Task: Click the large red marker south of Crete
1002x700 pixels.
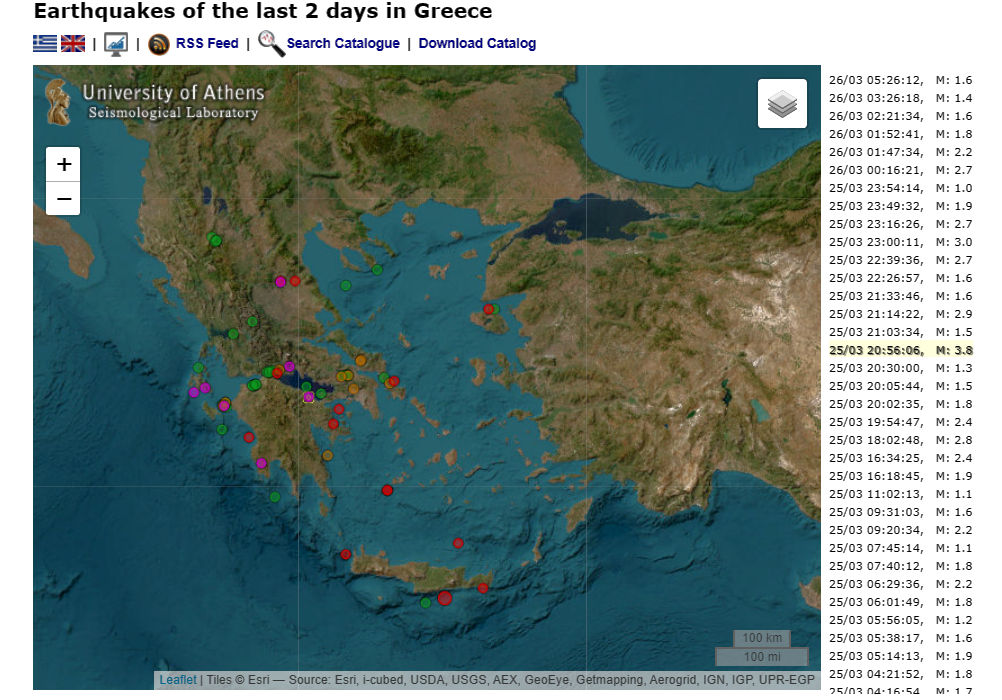Action: 445,598
